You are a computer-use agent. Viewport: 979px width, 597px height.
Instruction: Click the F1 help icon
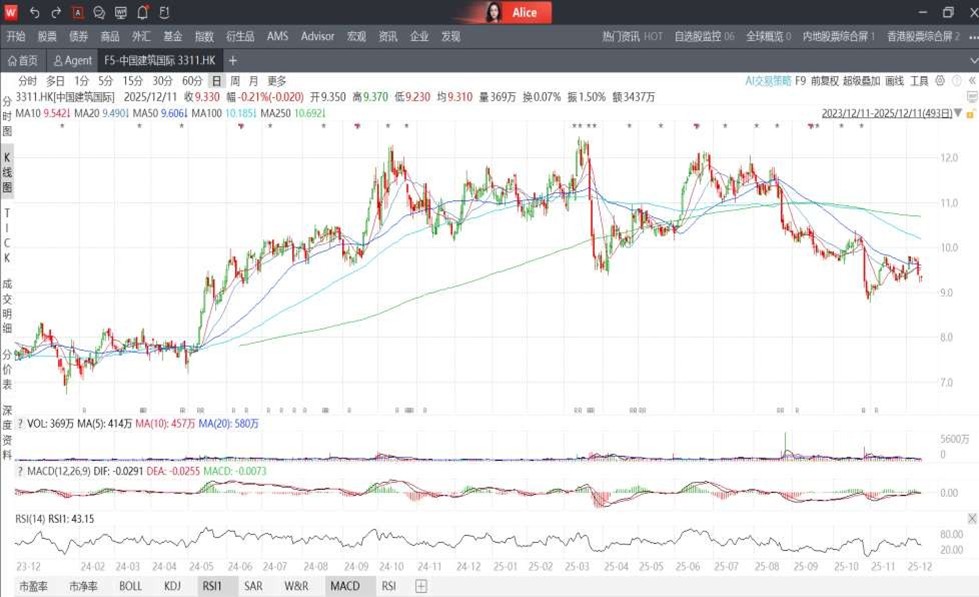coord(164,13)
